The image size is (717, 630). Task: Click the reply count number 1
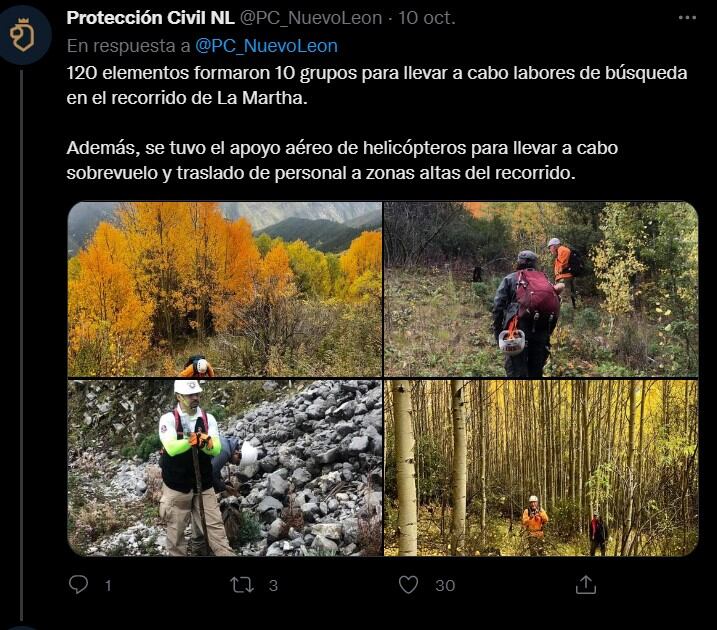pyautogui.click(x=108, y=585)
